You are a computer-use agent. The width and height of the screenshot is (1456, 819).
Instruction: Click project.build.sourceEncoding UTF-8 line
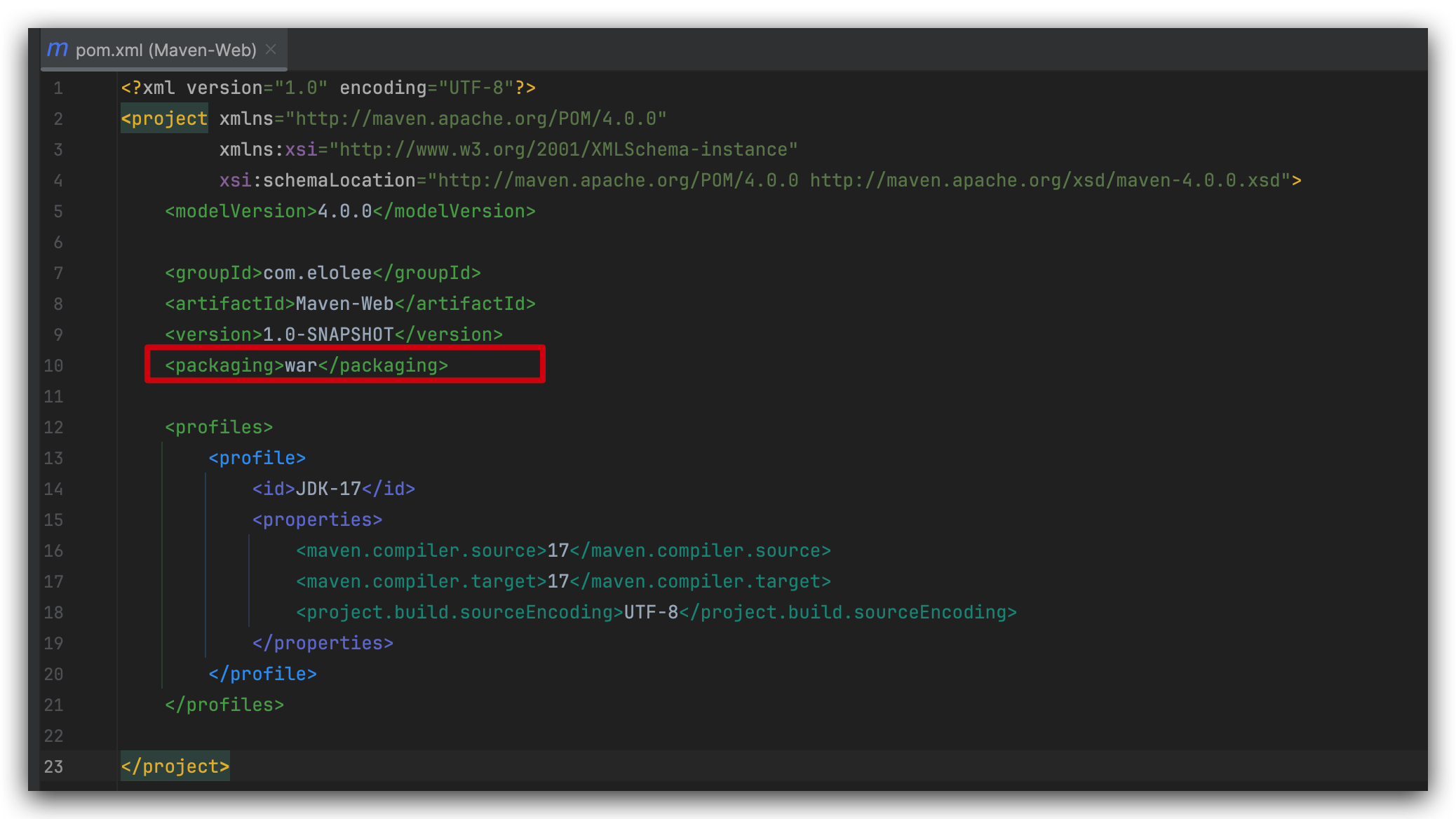[x=656, y=613]
